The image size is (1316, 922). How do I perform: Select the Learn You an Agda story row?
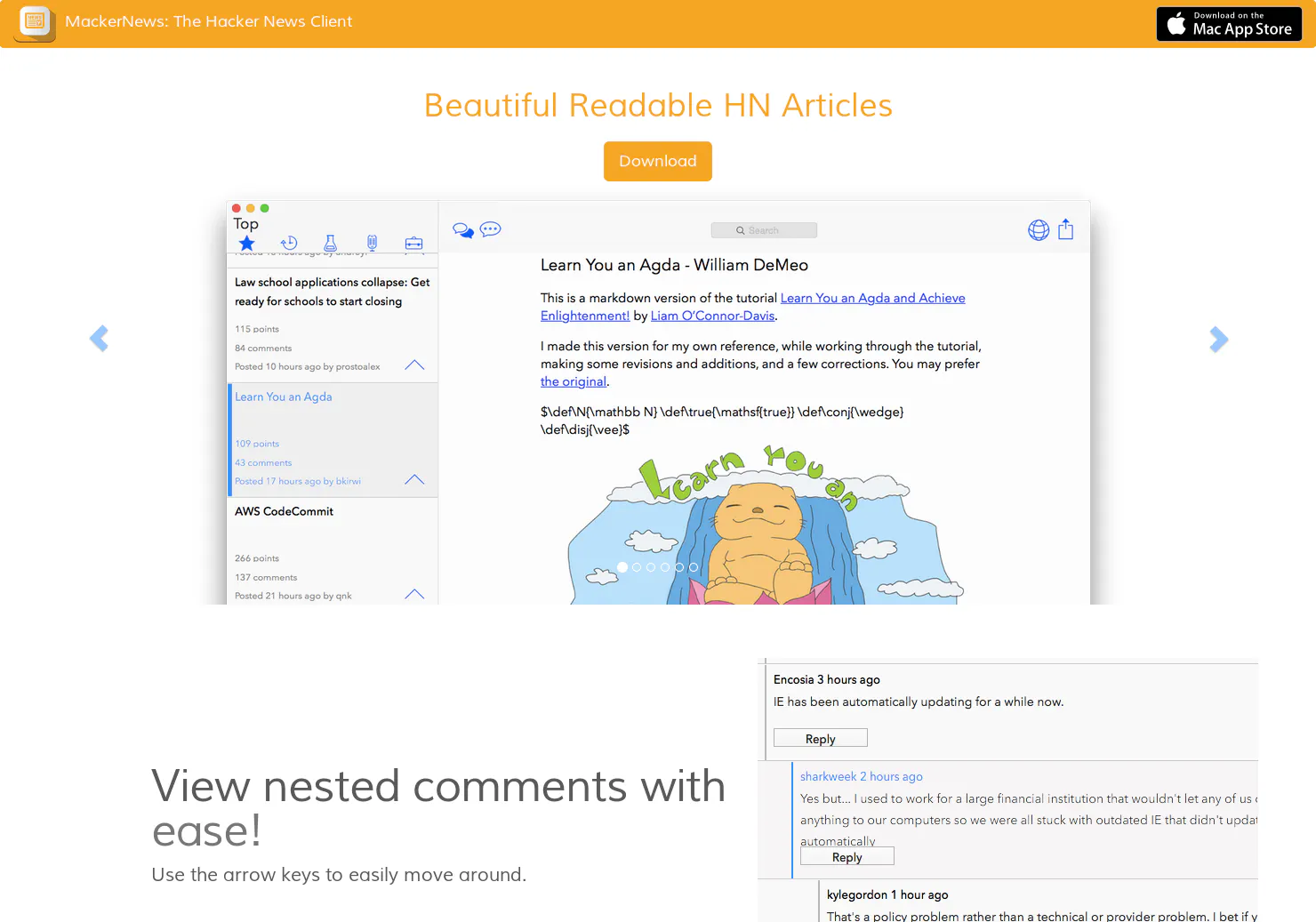[x=333, y=439]
